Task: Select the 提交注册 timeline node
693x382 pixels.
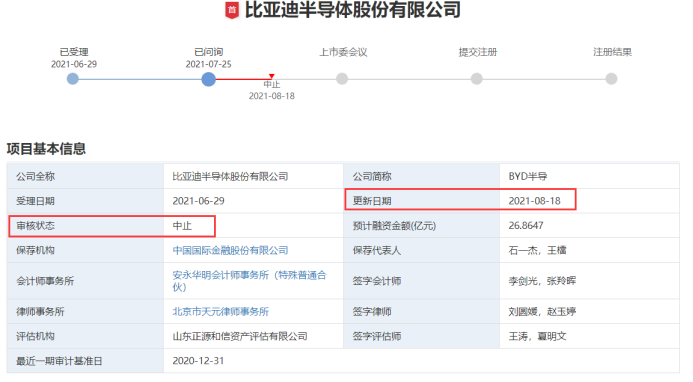Action: (x=476, y=79)
